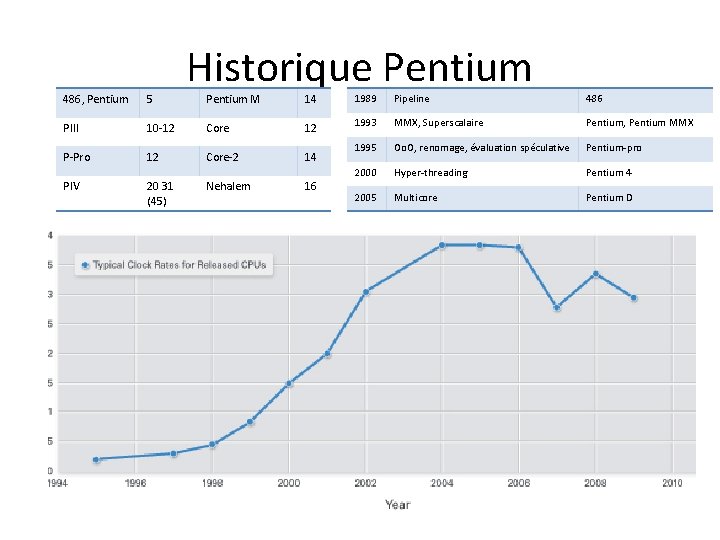
Task: Click the '3' y-axis label
Action: click(x=51, y=294)
